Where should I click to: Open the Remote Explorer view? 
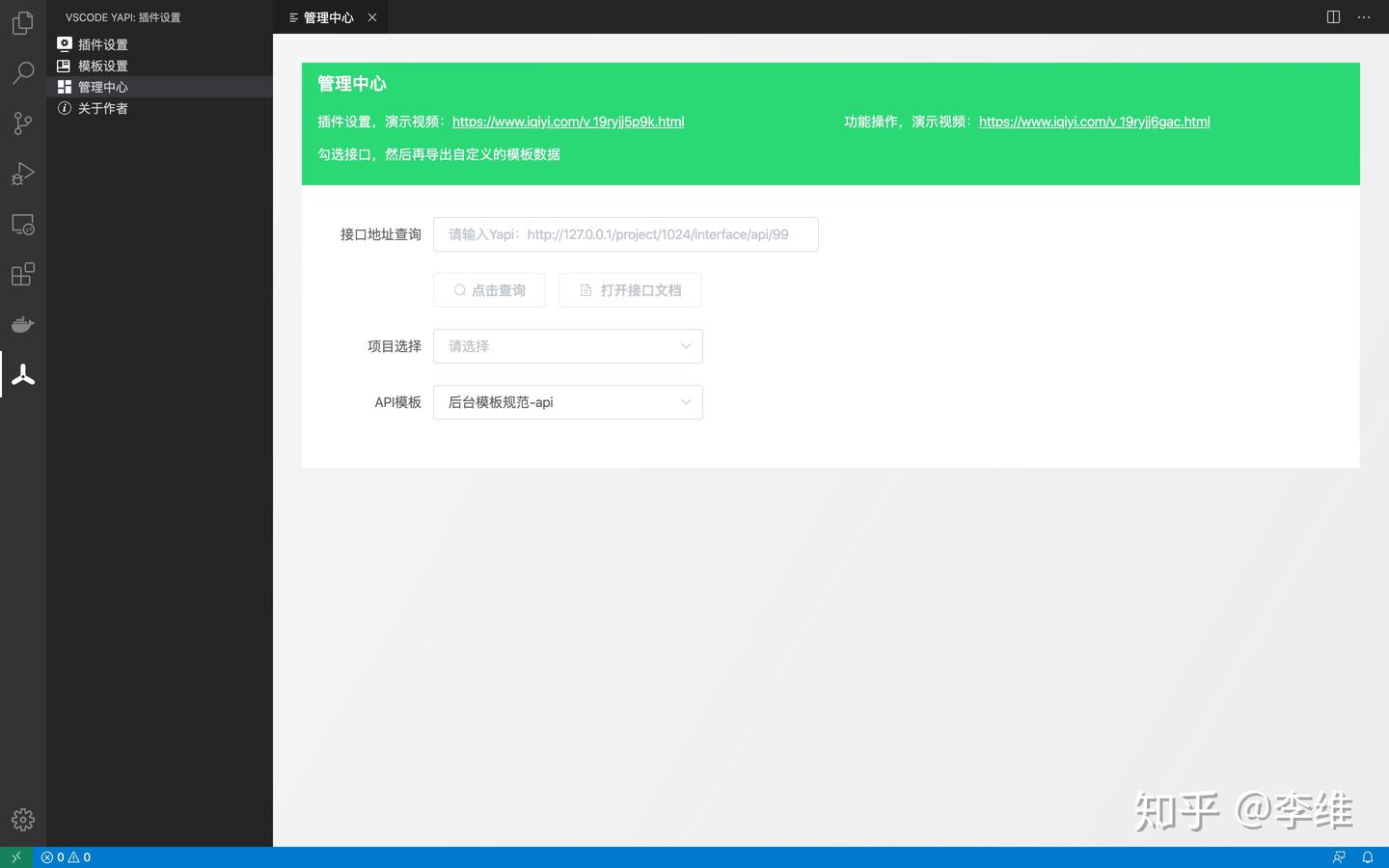pos(22,224)
